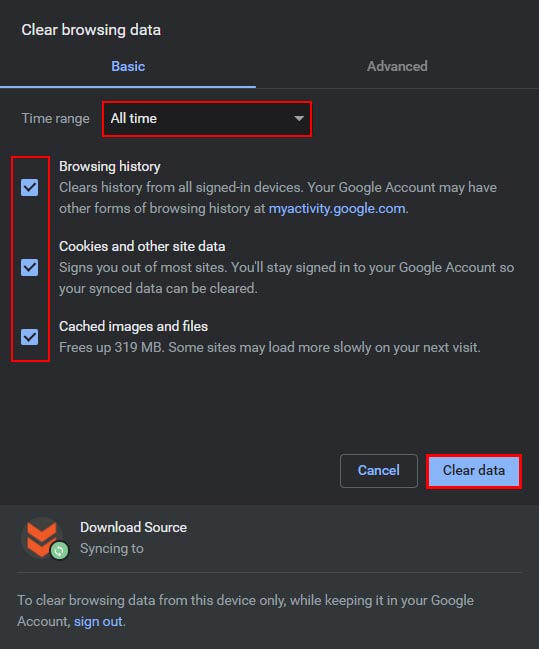Click the green sync badge icon
539x649 pixels.
coord(59,550)
